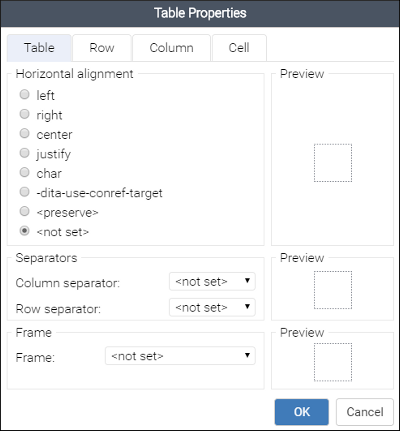Image resolution: width=400 pixels, height=431 pixels.
Task: Select the Table tab
Action: pos(39,48)
